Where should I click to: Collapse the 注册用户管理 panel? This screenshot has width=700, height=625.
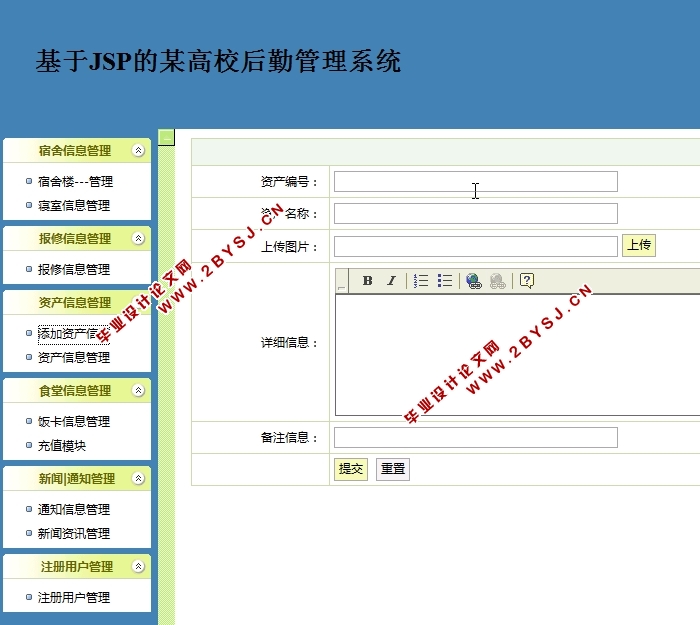[138, 567]
